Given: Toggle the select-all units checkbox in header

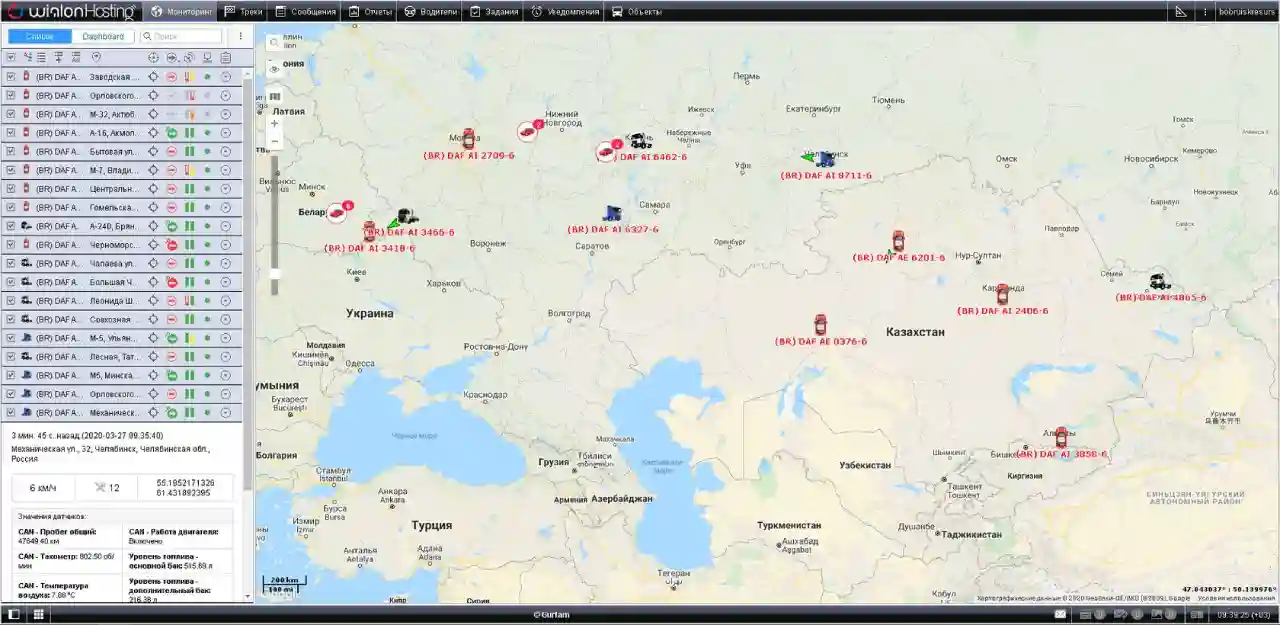Looking at the screenshot, I should [x=10, y=58].
